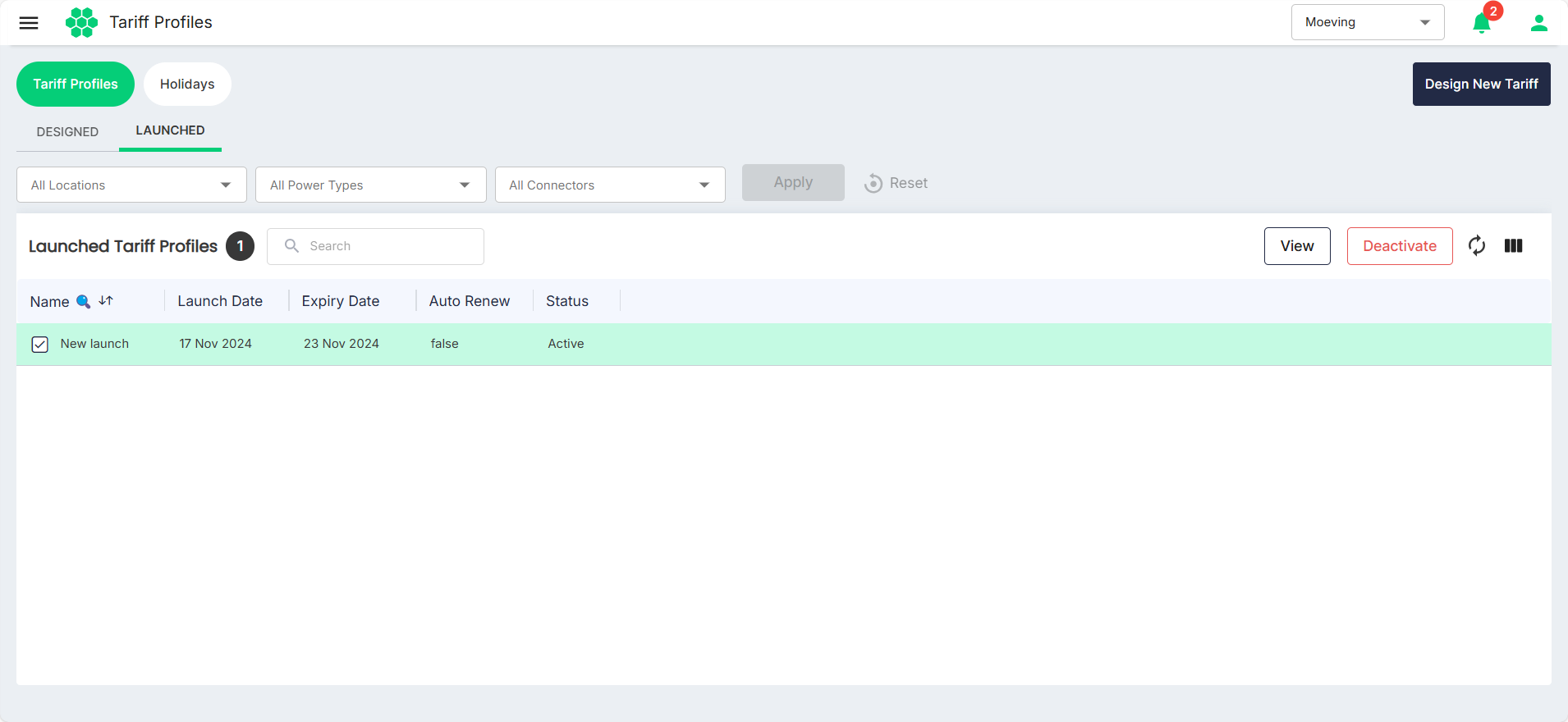Open the column chooser icon

[1514, 246]
